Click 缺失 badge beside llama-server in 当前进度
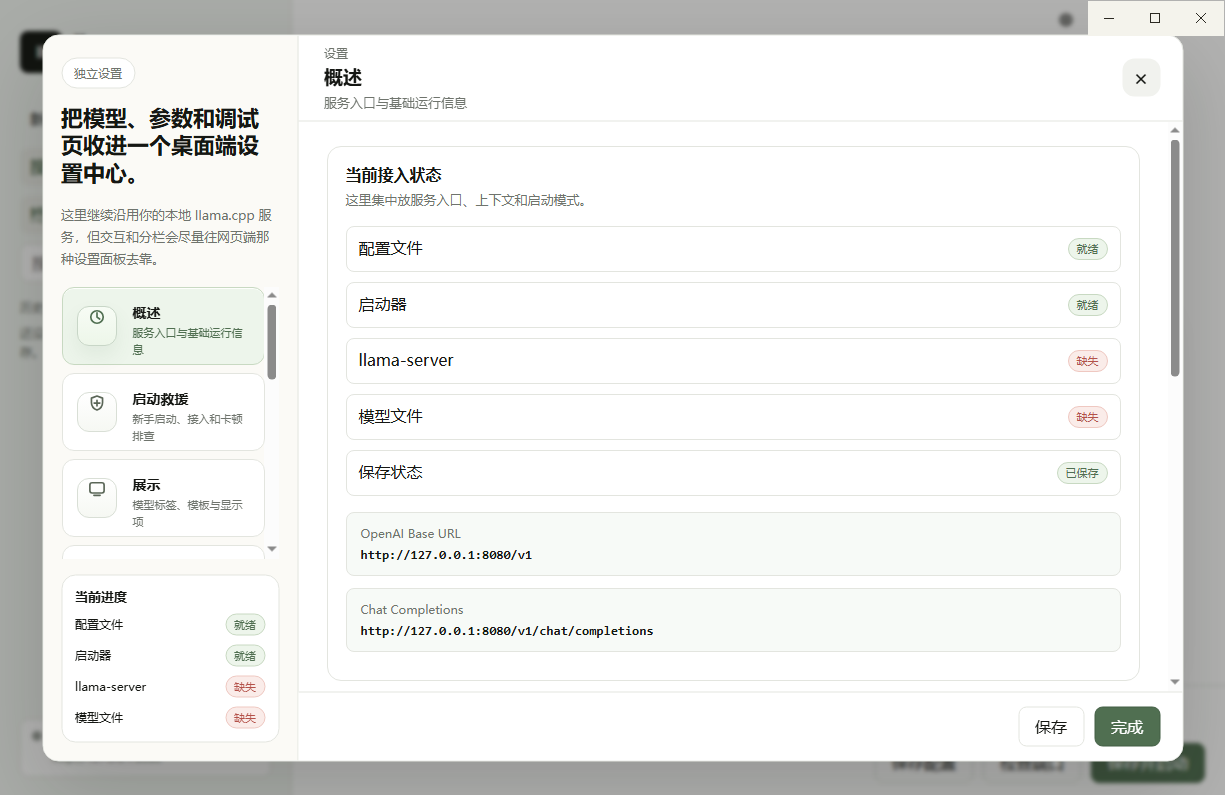 coord(245,687)
